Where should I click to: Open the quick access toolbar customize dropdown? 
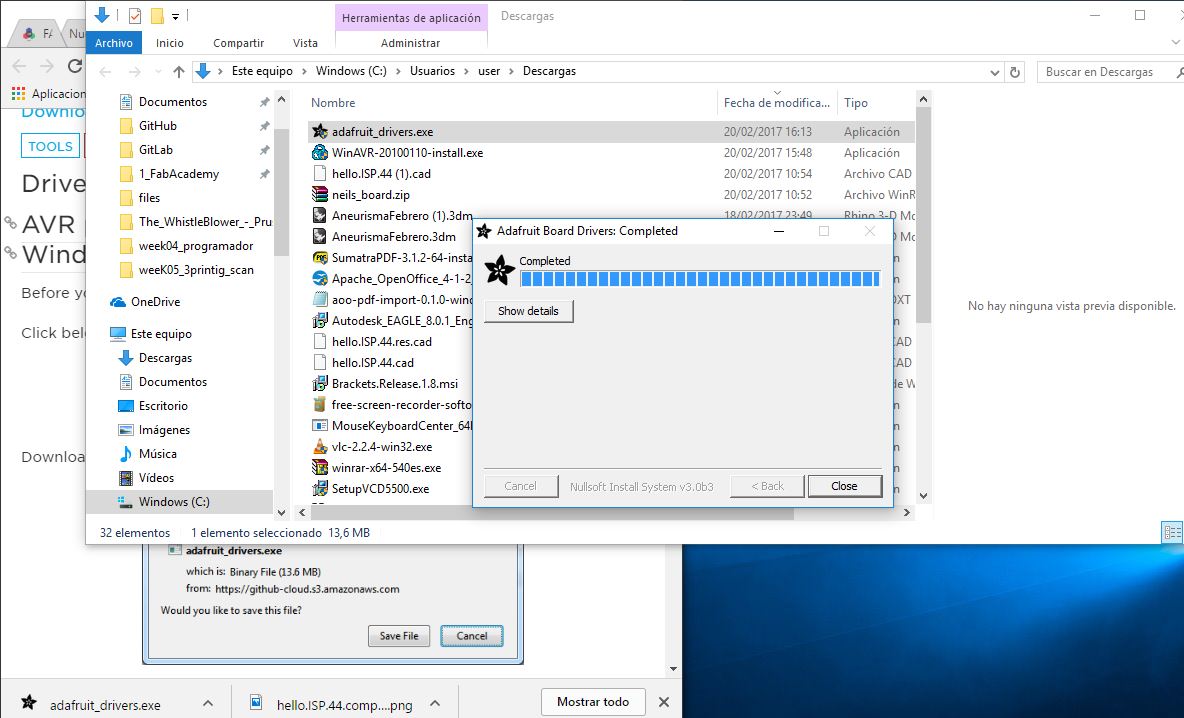point(175,16)
